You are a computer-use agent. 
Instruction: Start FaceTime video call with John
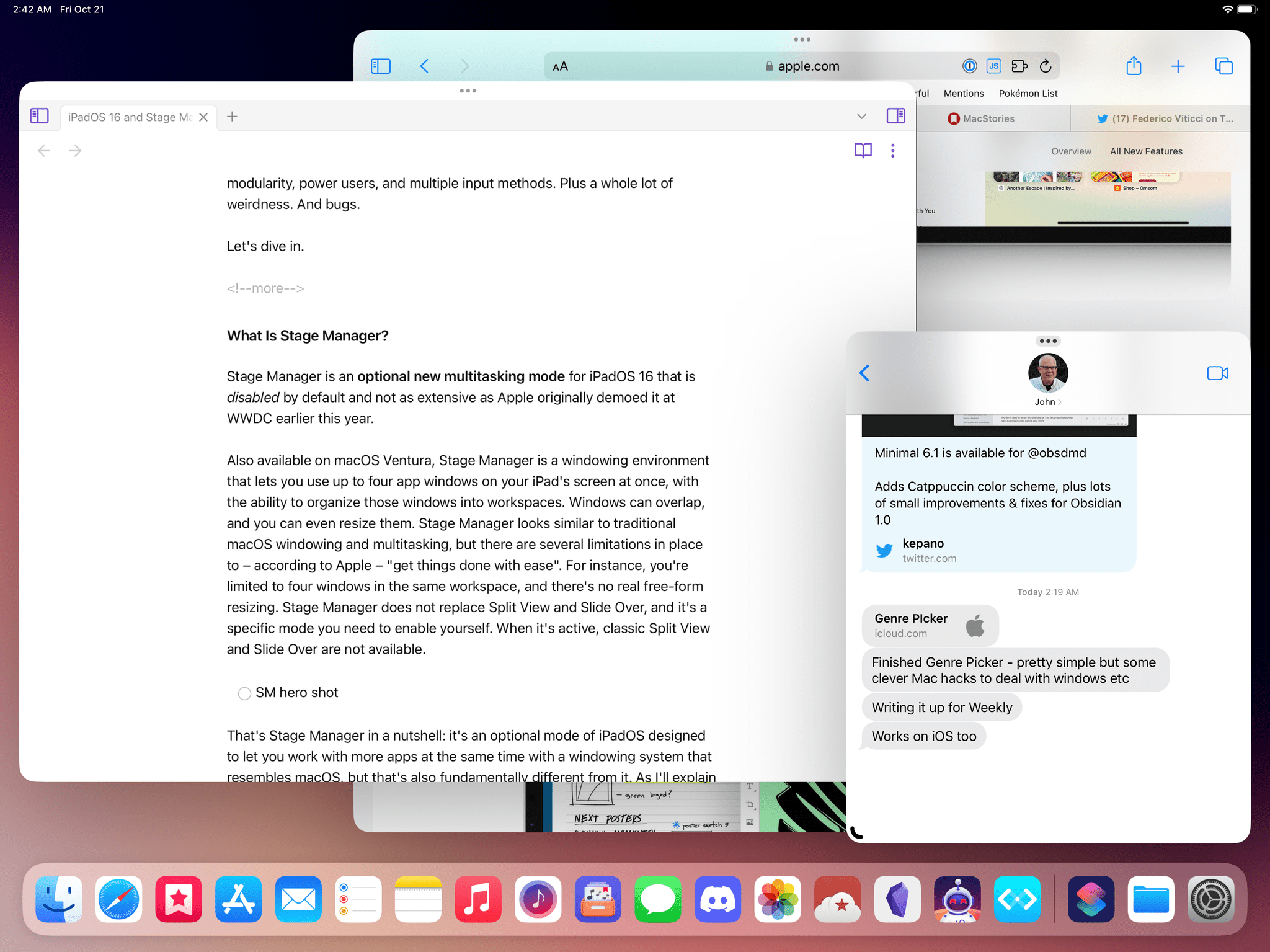pyautogui.click(x=1217, y=373)
